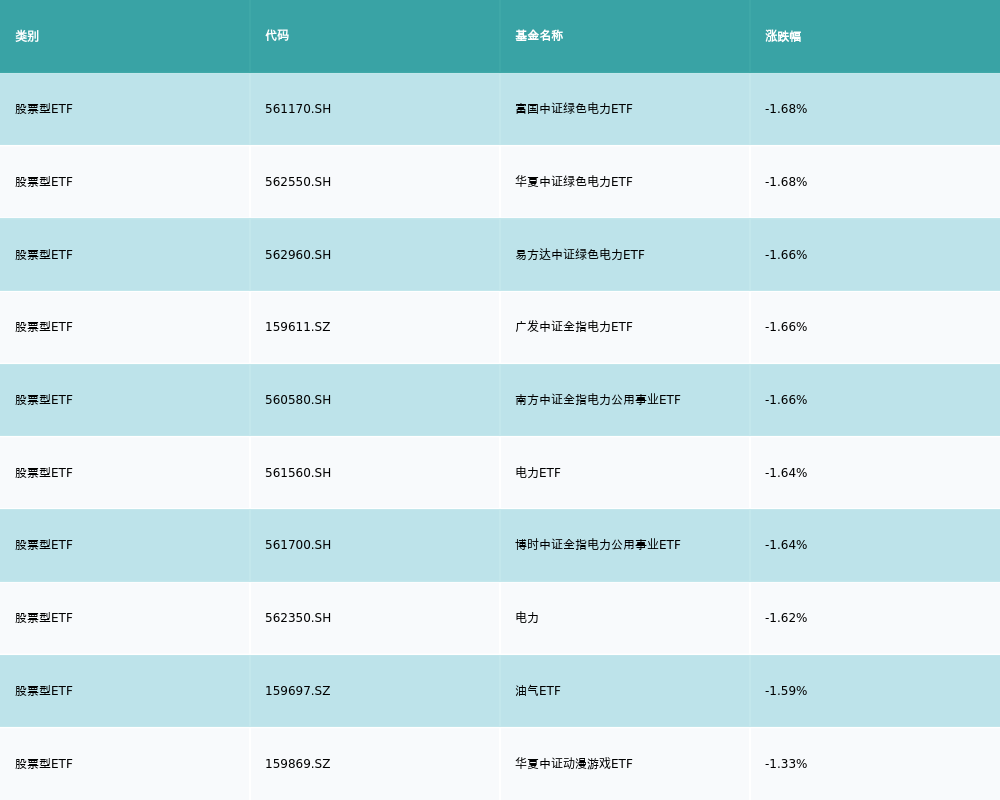Open 富国中证绿色电力ETF fund name
The width and height of the screenshot is (1000, 800).
573,109
